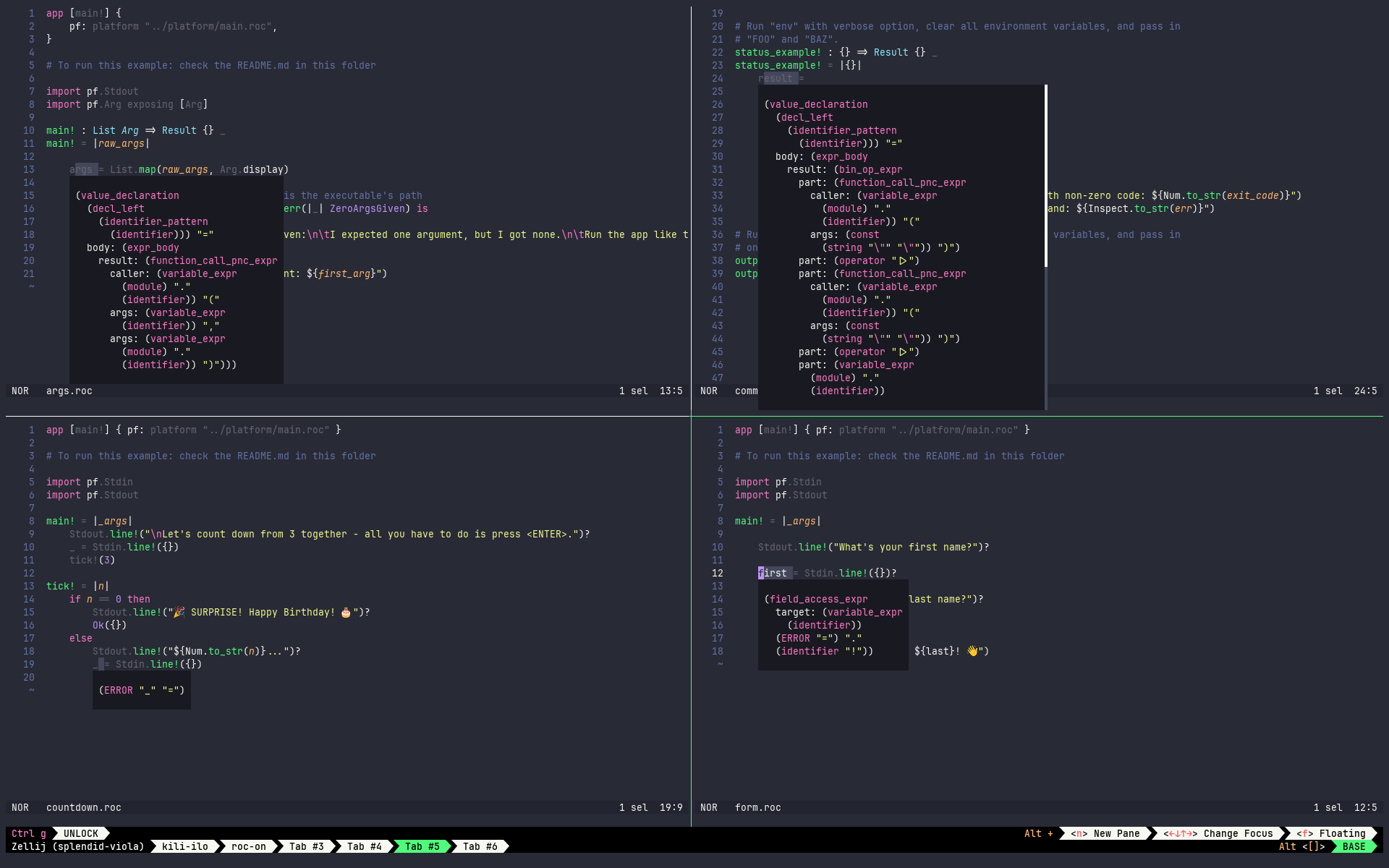The height and width of the screenshot is (868, 1389).
Task: Click cursor position 13:5 in args.roc statusline
Action: 671,391
